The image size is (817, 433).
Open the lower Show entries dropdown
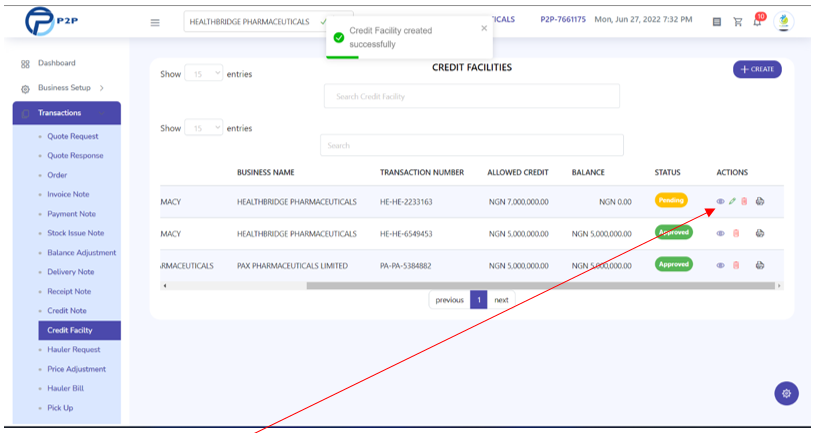(204, 128)
